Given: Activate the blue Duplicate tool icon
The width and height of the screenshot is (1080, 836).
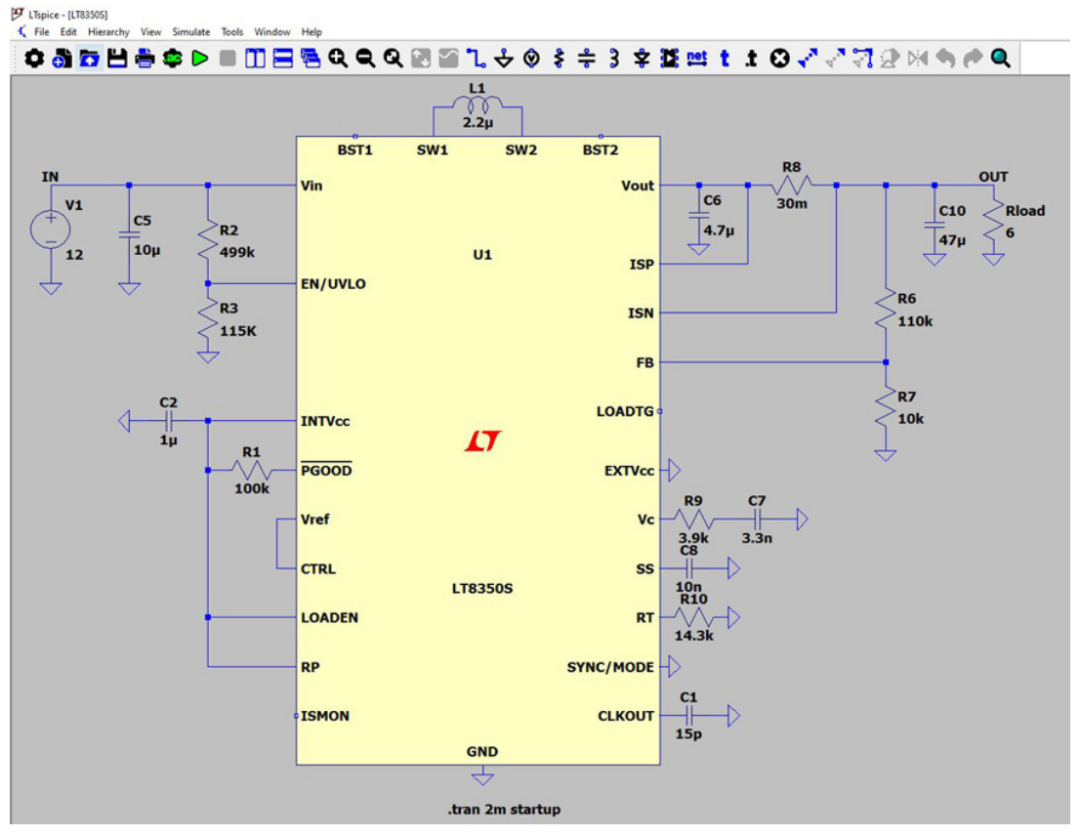Looking at the screenshot, I should point(807,59).
